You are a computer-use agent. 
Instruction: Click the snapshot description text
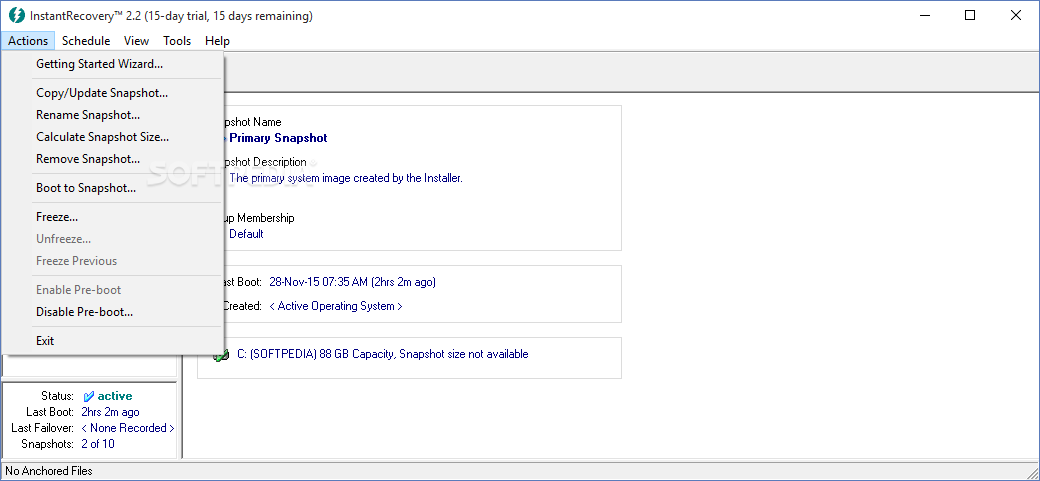point(346,178)
